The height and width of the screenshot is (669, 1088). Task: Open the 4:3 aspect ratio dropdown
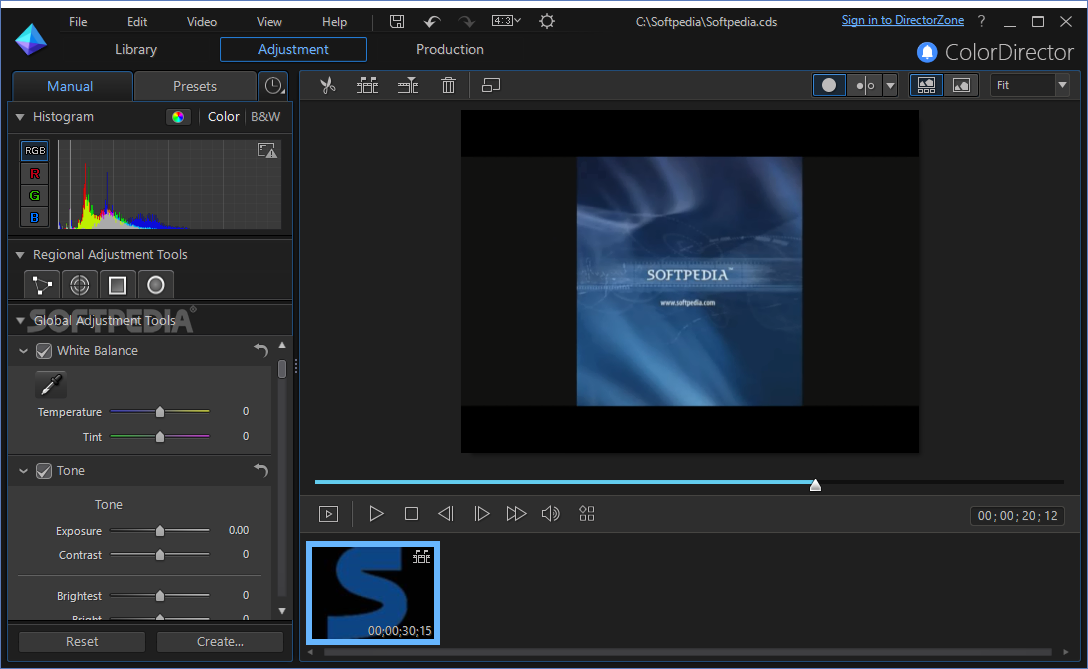[506, 21]
